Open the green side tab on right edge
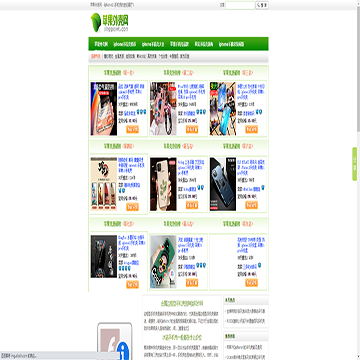The height and width of the screenshot is (360, 360). coord(355,164)
